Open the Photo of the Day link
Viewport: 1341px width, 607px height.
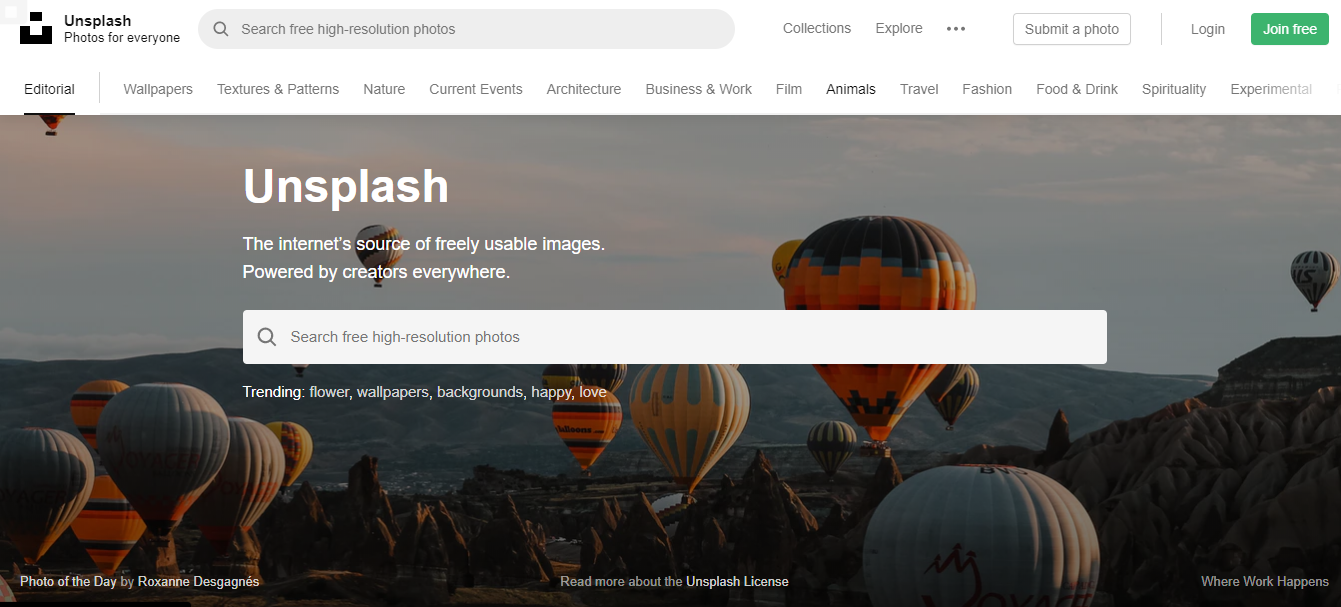tap(68, 581)
